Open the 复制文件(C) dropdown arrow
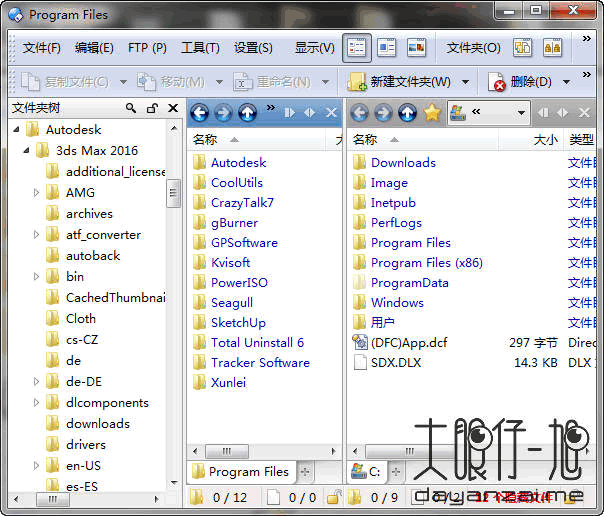Viewport: 604px width, 516px height. point(123,82)
